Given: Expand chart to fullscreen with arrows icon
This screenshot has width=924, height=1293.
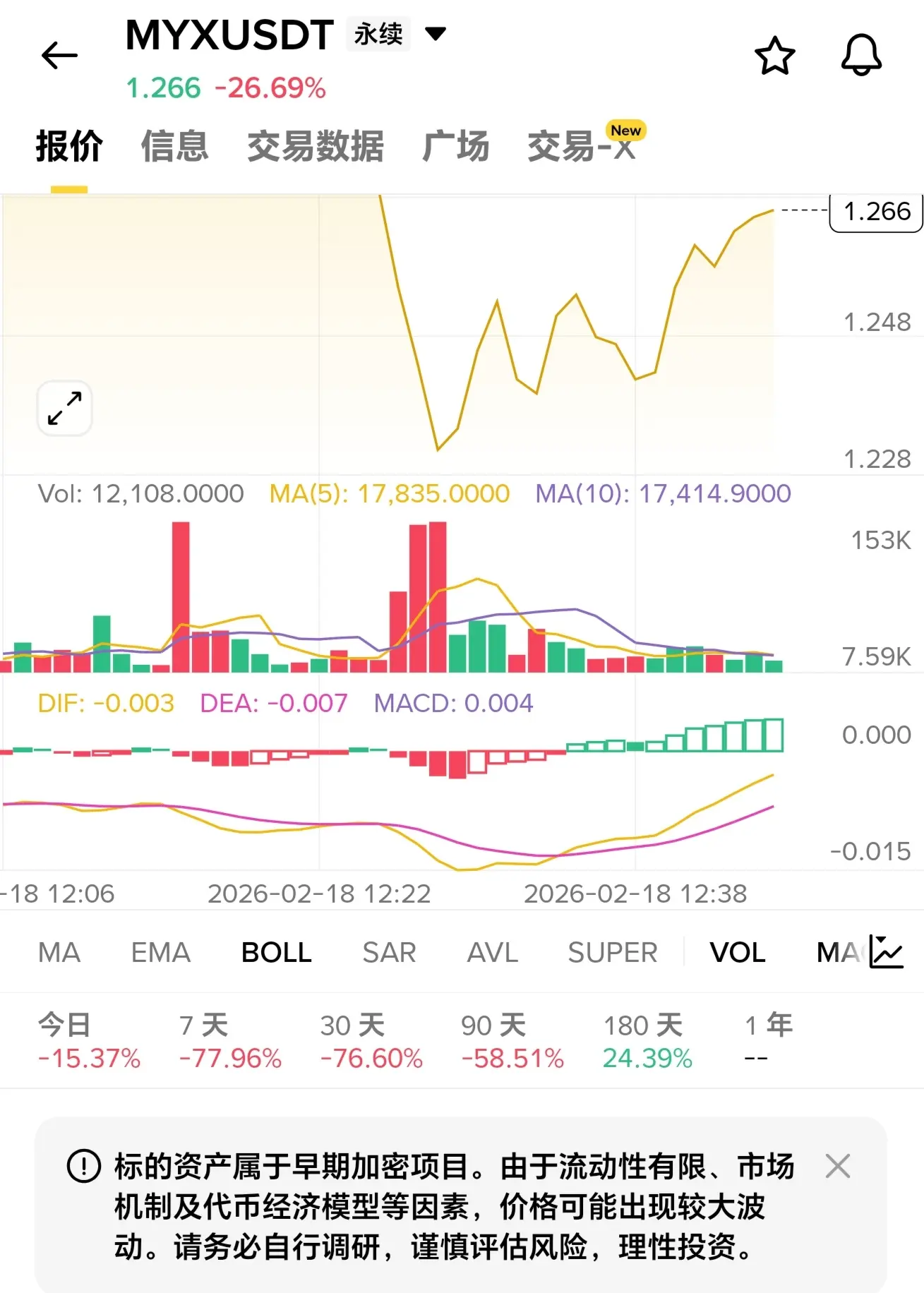Looking at the screenshot, I should tap(64, 408).
